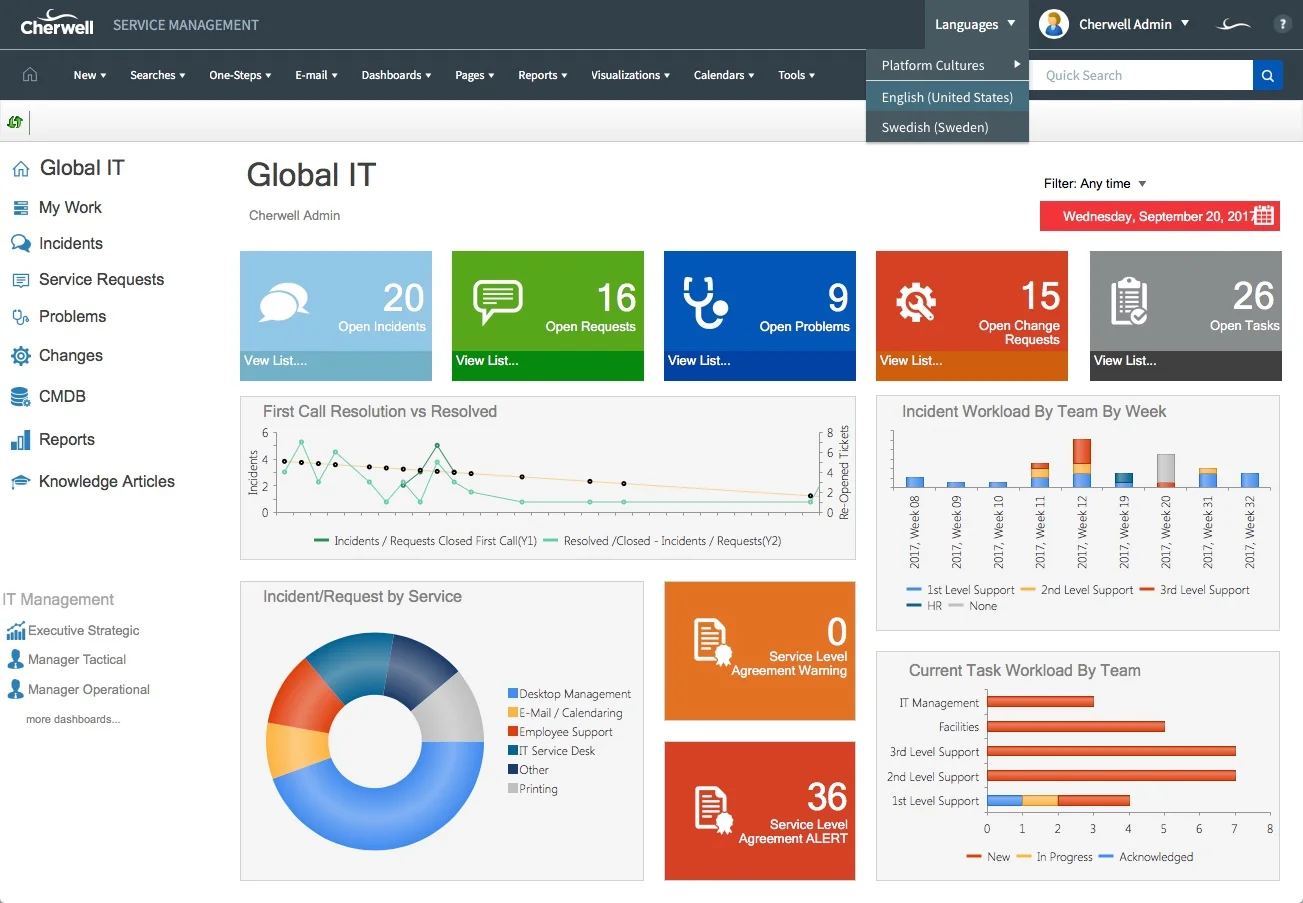
Task: Click View List on Open Incidents tile
Action: [x=275, y=360]
